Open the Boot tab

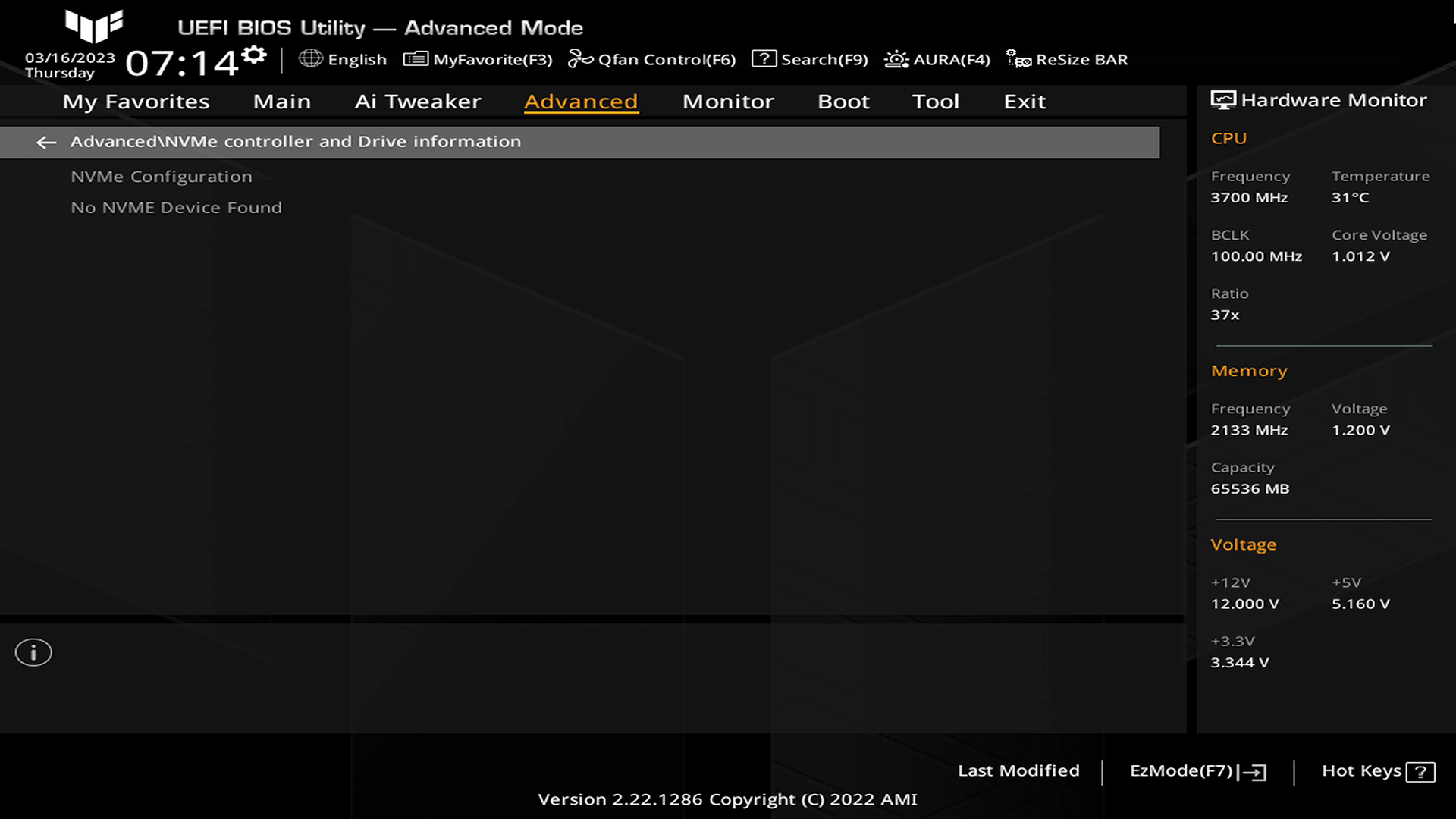pyautogui.click(x=843, y=102)
